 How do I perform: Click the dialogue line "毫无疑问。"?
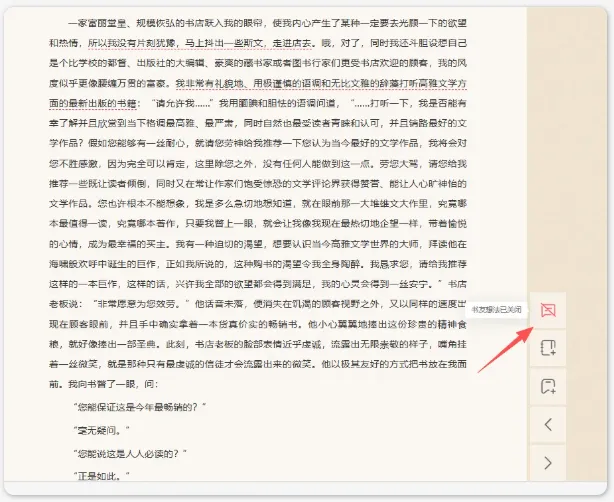click(101, 430)
